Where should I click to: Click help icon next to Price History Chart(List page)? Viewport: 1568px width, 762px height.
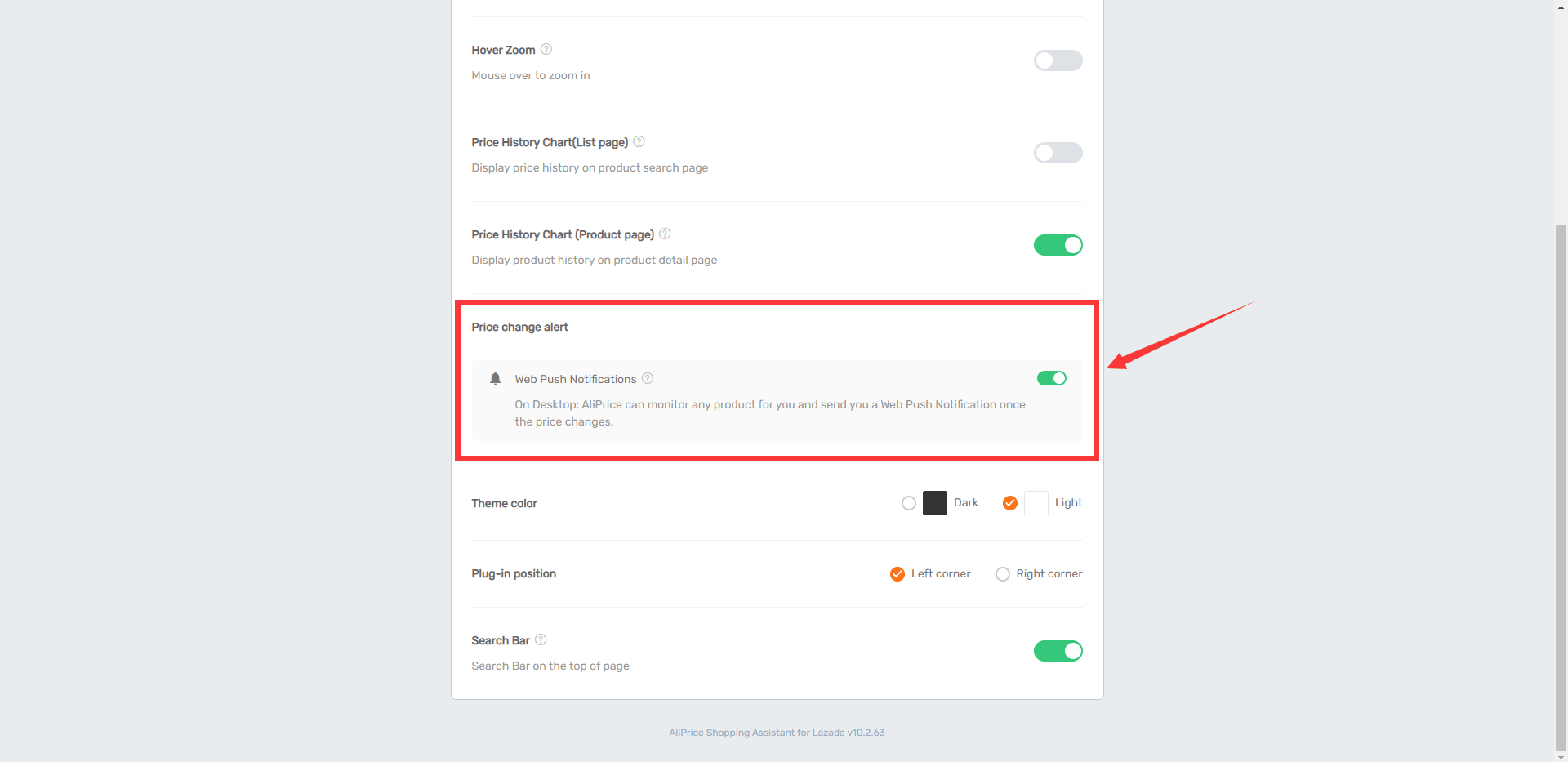click(639, 141)
